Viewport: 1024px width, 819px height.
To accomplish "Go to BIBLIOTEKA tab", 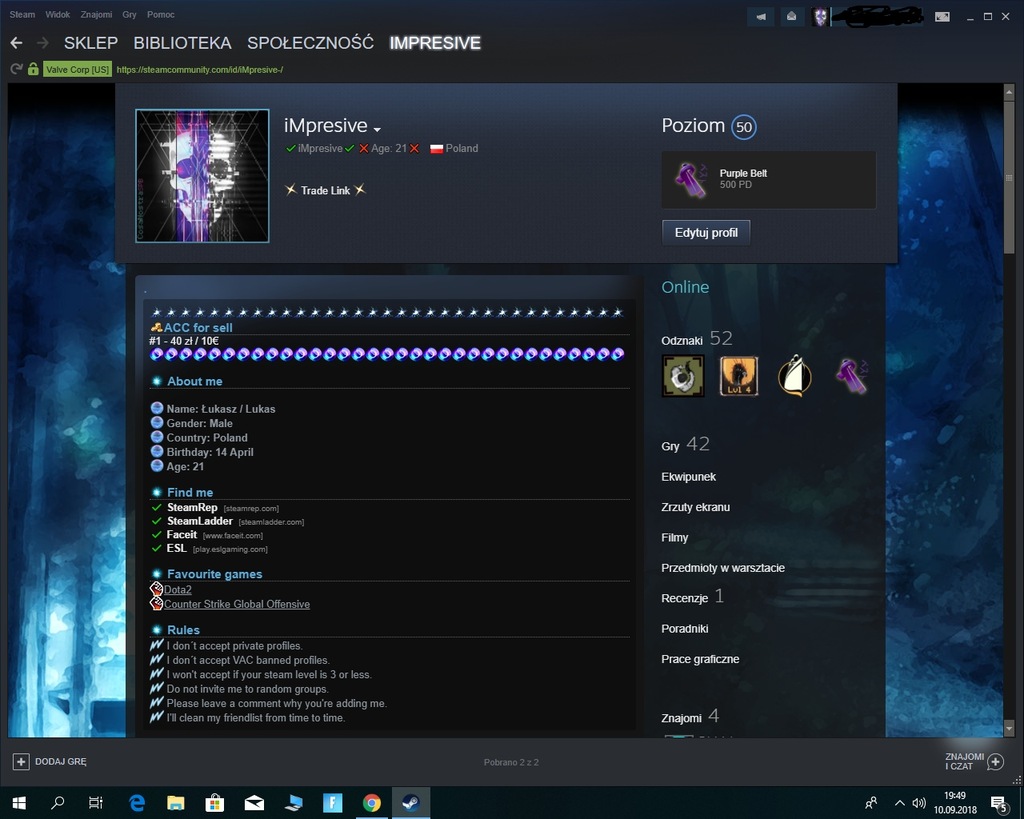I will click(182, 43).
